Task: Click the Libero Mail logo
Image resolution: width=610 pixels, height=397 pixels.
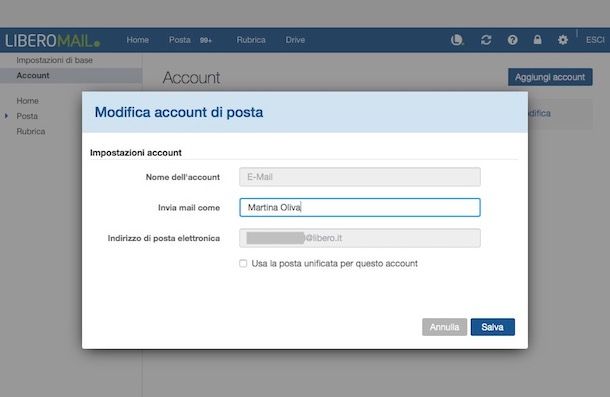Action: (52, 40)
